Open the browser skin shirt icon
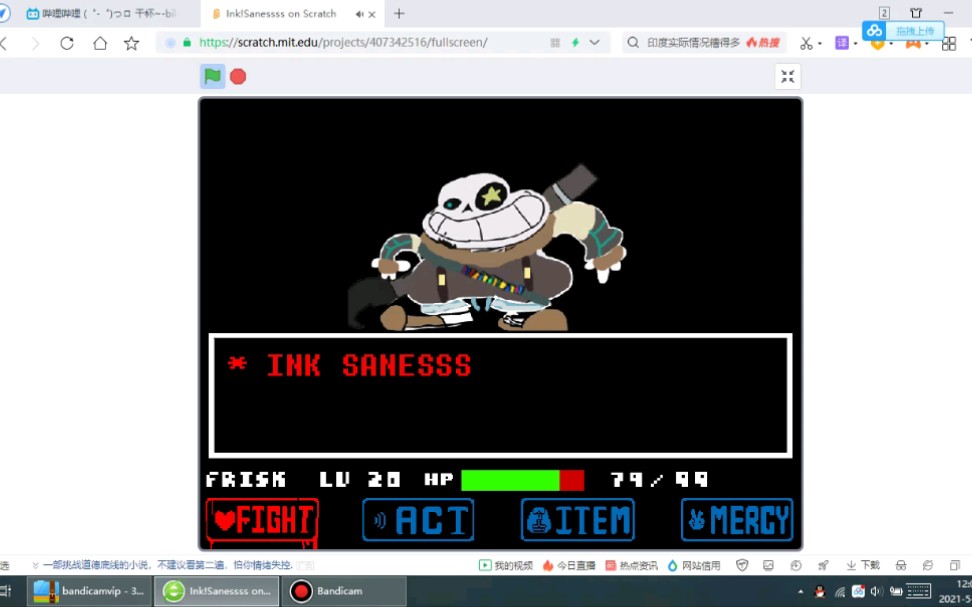Image resolution: width=972 pixels, height=607 pixels. pos(916,13)
